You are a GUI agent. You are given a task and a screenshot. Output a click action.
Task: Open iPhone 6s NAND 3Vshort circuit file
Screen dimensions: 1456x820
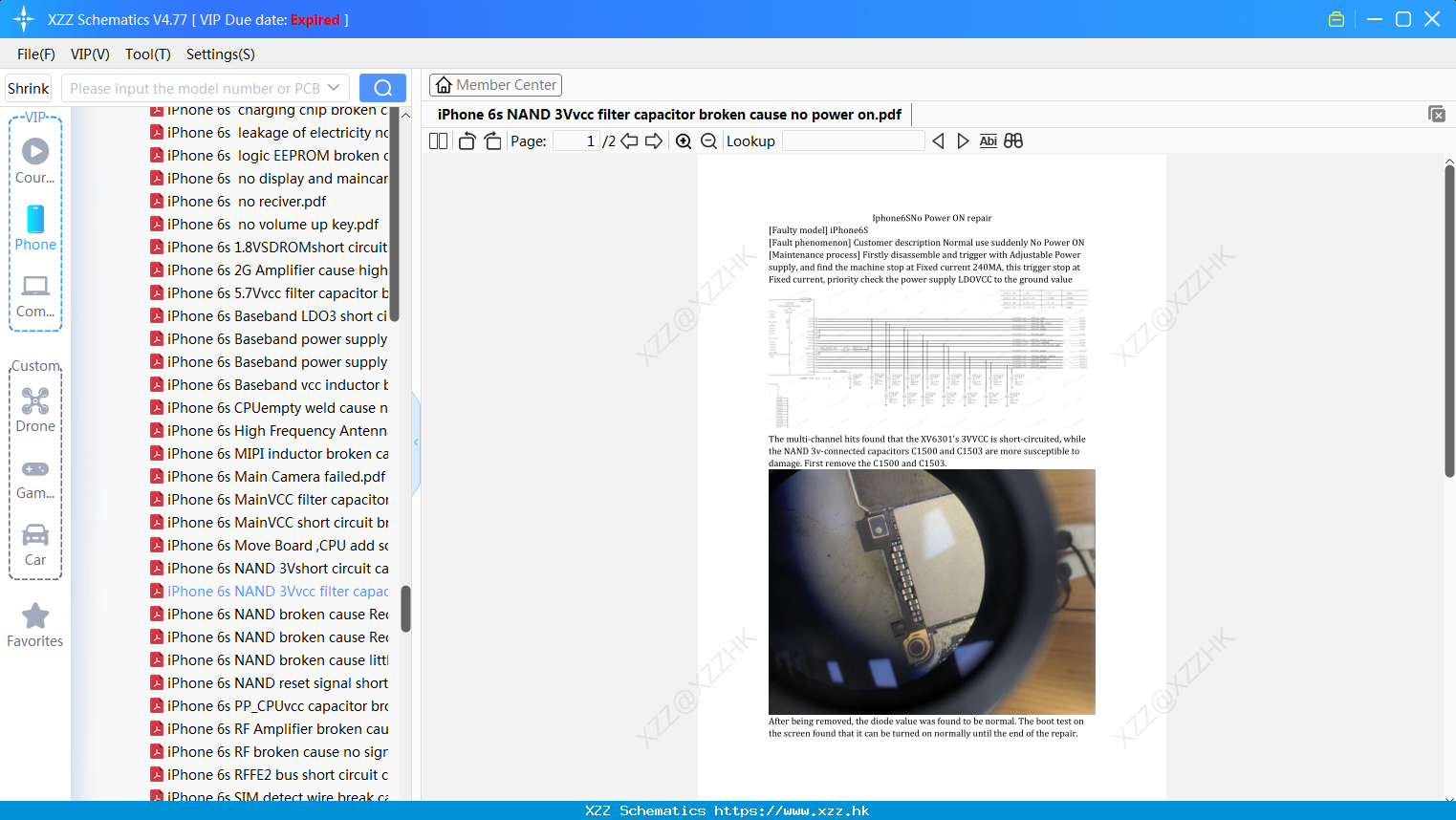click(270, 569)
